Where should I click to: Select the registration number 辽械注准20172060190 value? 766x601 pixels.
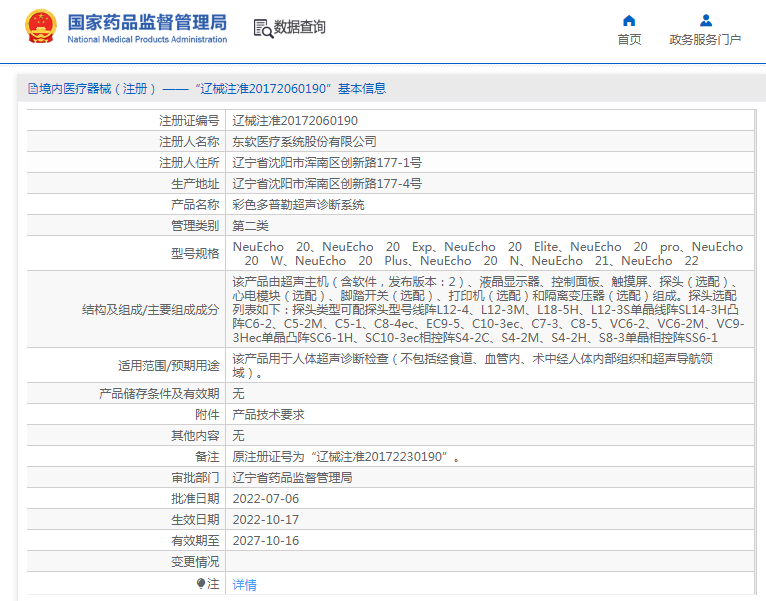pyautogui.click(x=295, y=121)
